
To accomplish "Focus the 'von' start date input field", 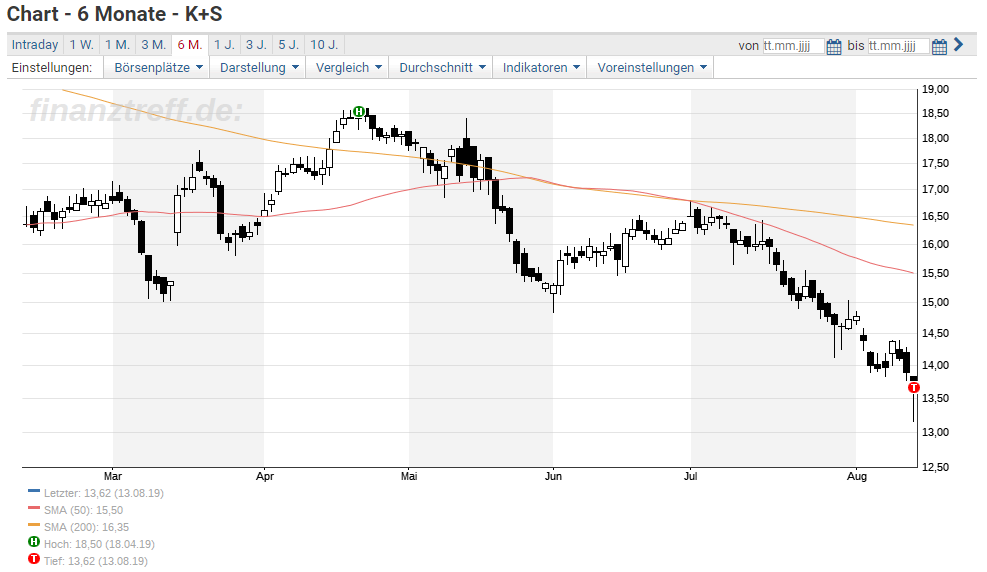I will click(793, 46).
